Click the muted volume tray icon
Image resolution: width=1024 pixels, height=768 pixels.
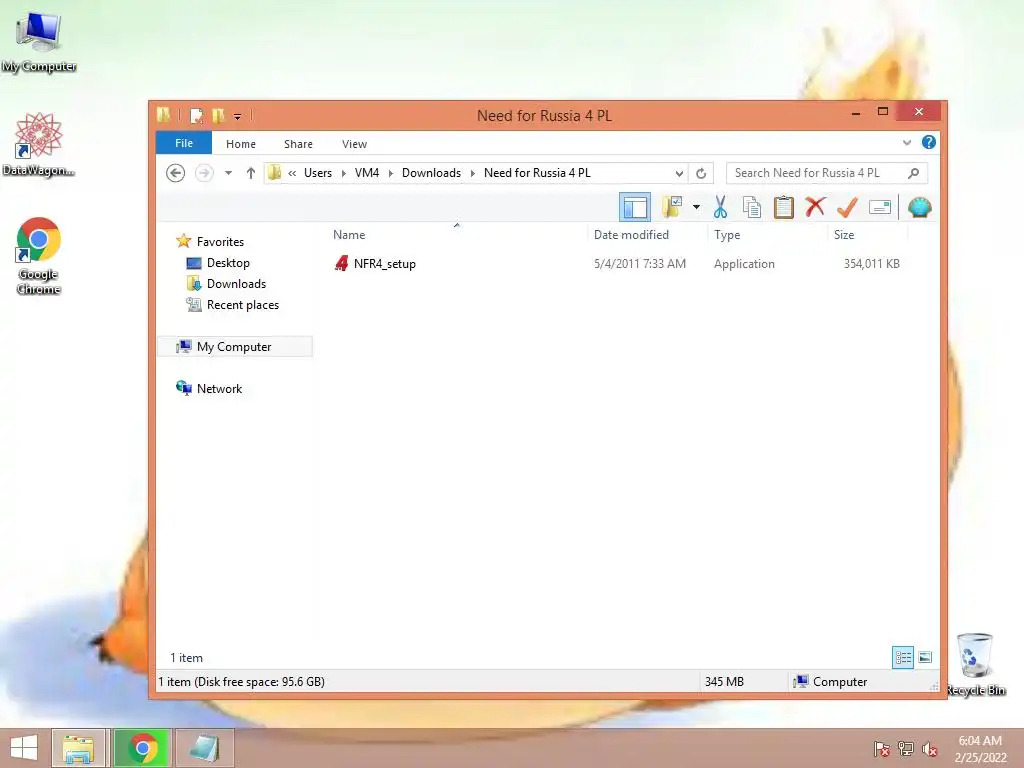[x=929, y=748]
